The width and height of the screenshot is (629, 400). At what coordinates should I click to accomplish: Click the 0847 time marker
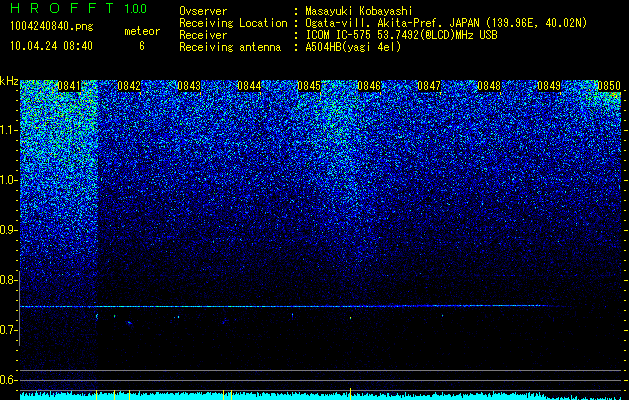click(x=429, y=86)
